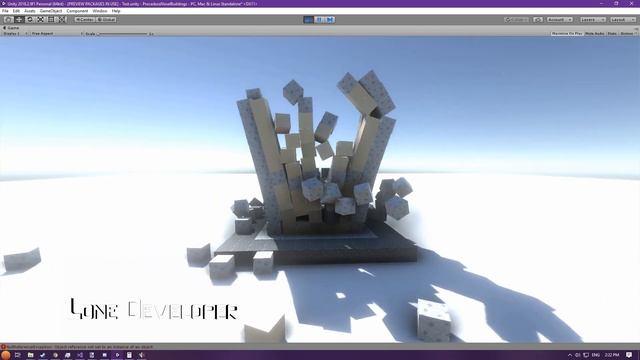Select the Move tool

coord(19,20)
